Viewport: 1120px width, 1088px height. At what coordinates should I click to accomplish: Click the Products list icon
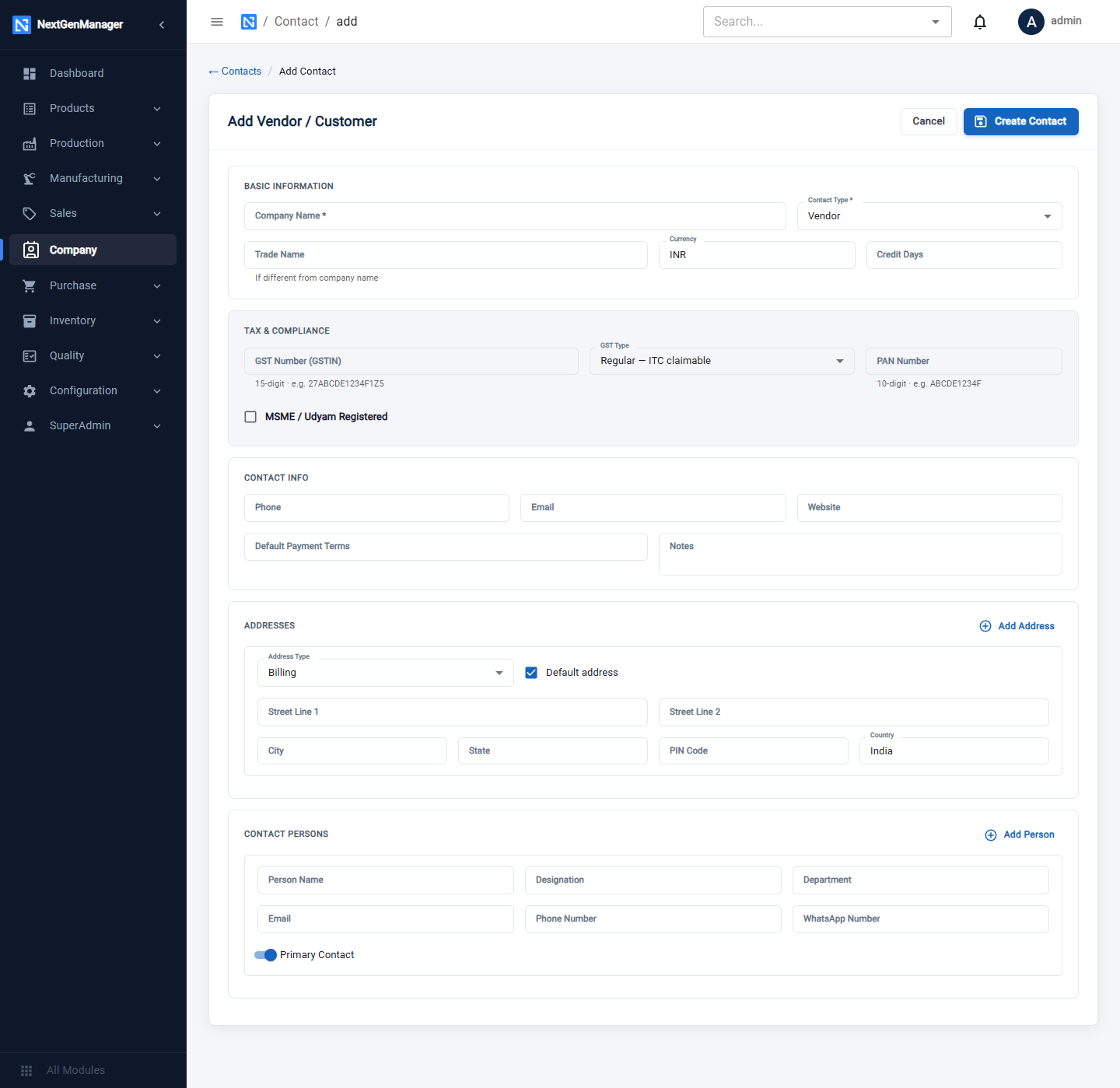pyautogui.click(x=30, y=108)
